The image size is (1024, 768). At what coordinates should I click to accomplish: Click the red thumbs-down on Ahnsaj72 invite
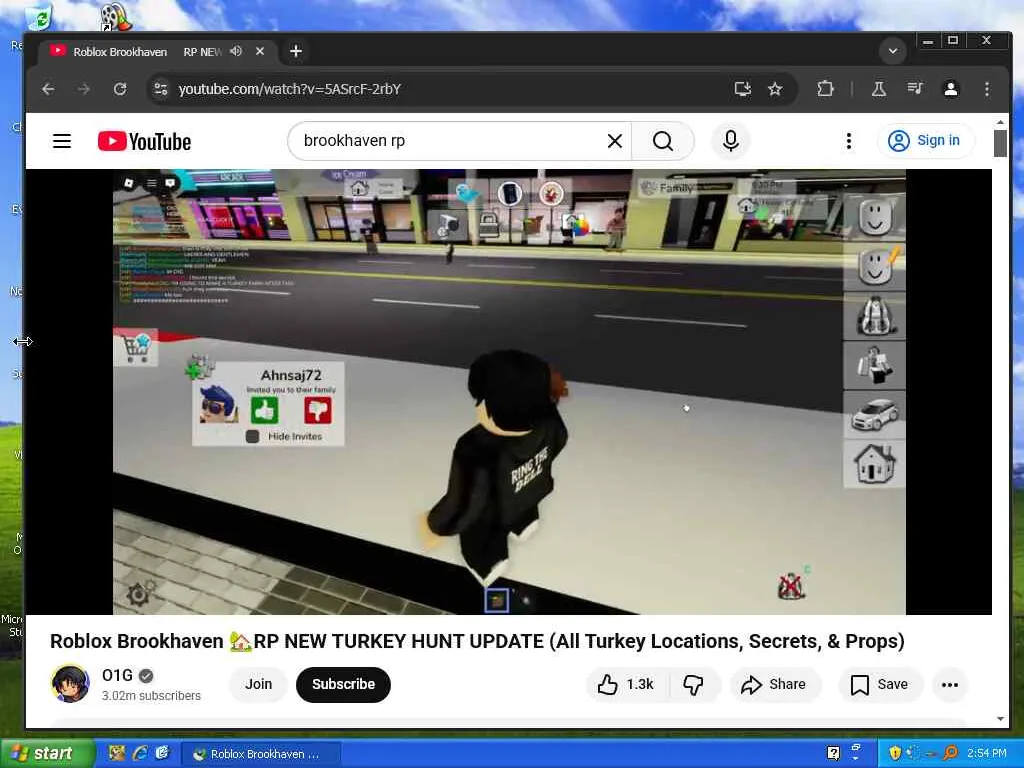[318, 411]
